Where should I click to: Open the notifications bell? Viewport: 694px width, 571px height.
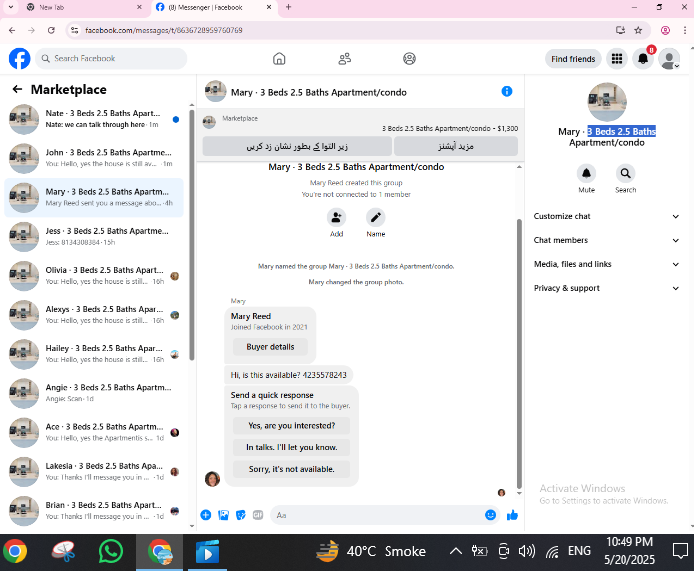point(643,58)
